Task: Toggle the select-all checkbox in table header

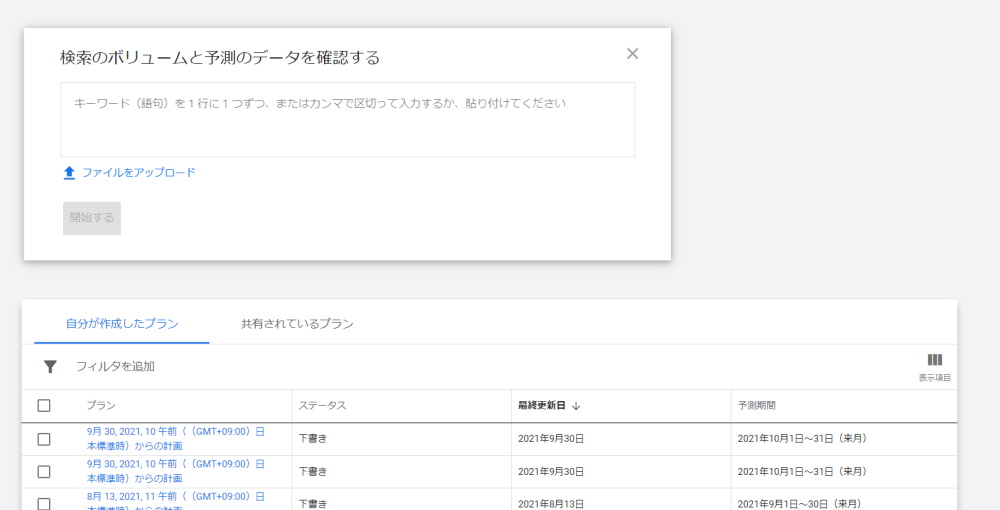Action: pyautogui.click(x=44, y=406)
